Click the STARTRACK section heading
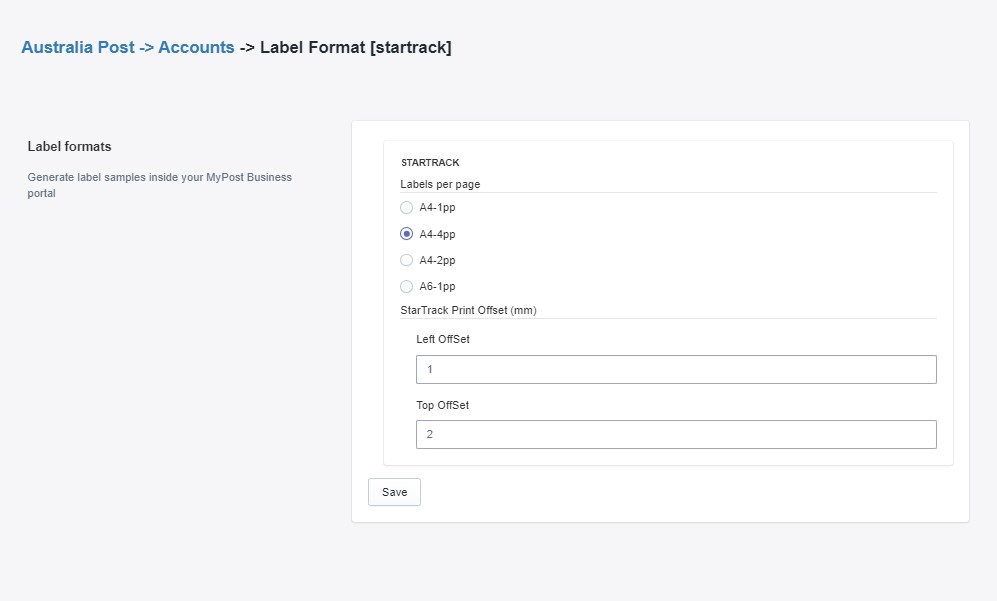 (430, 162)
